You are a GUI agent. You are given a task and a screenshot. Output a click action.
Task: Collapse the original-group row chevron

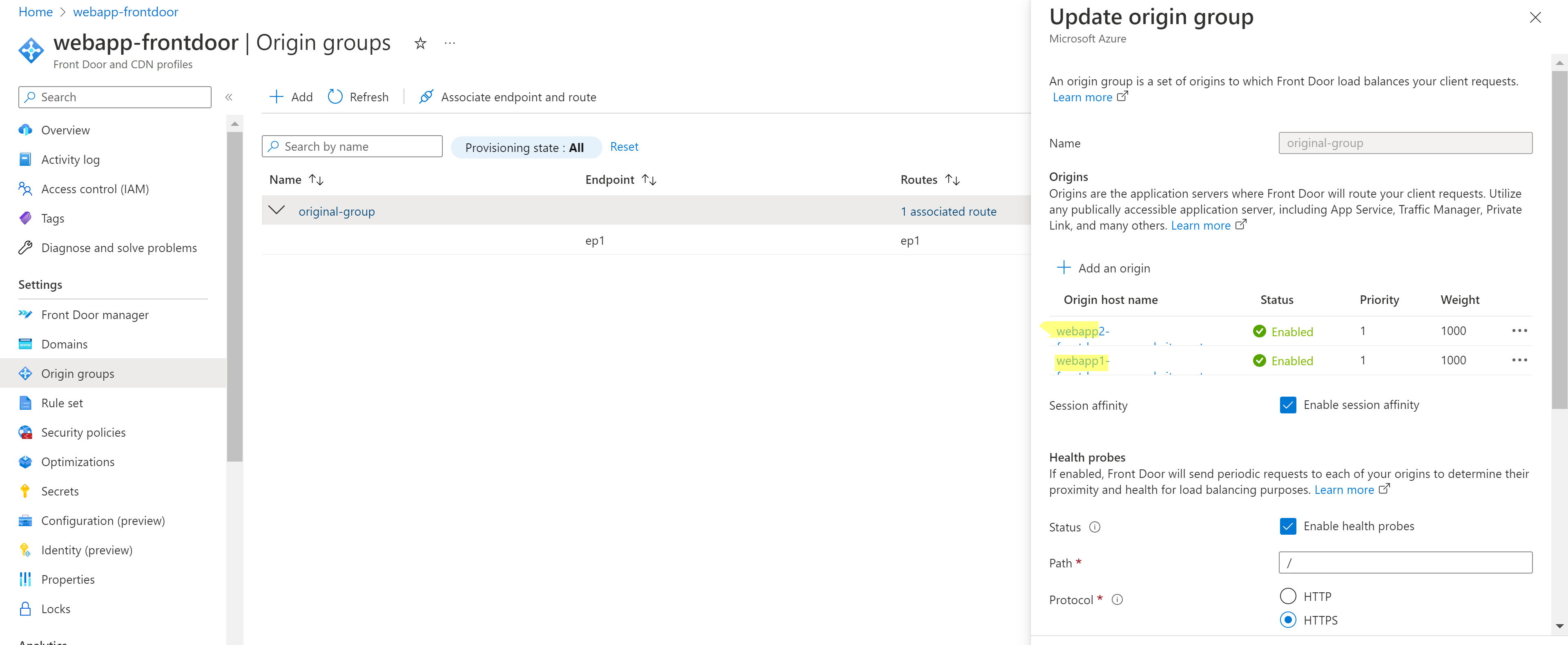point(277,210)
